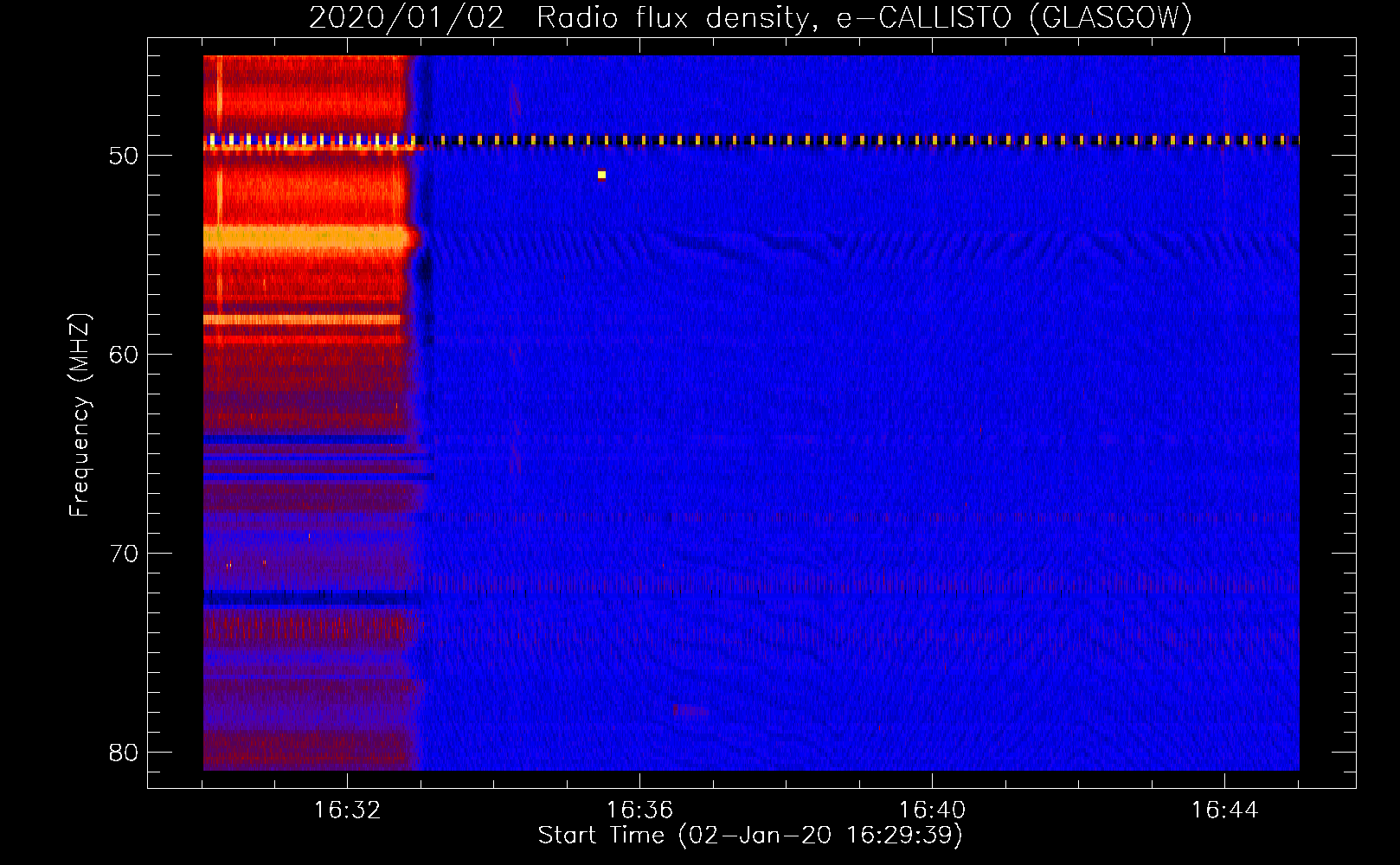Click the 80 frequency tick label
This screenshot has height=865, width=1400.
[x=124, y=753]
